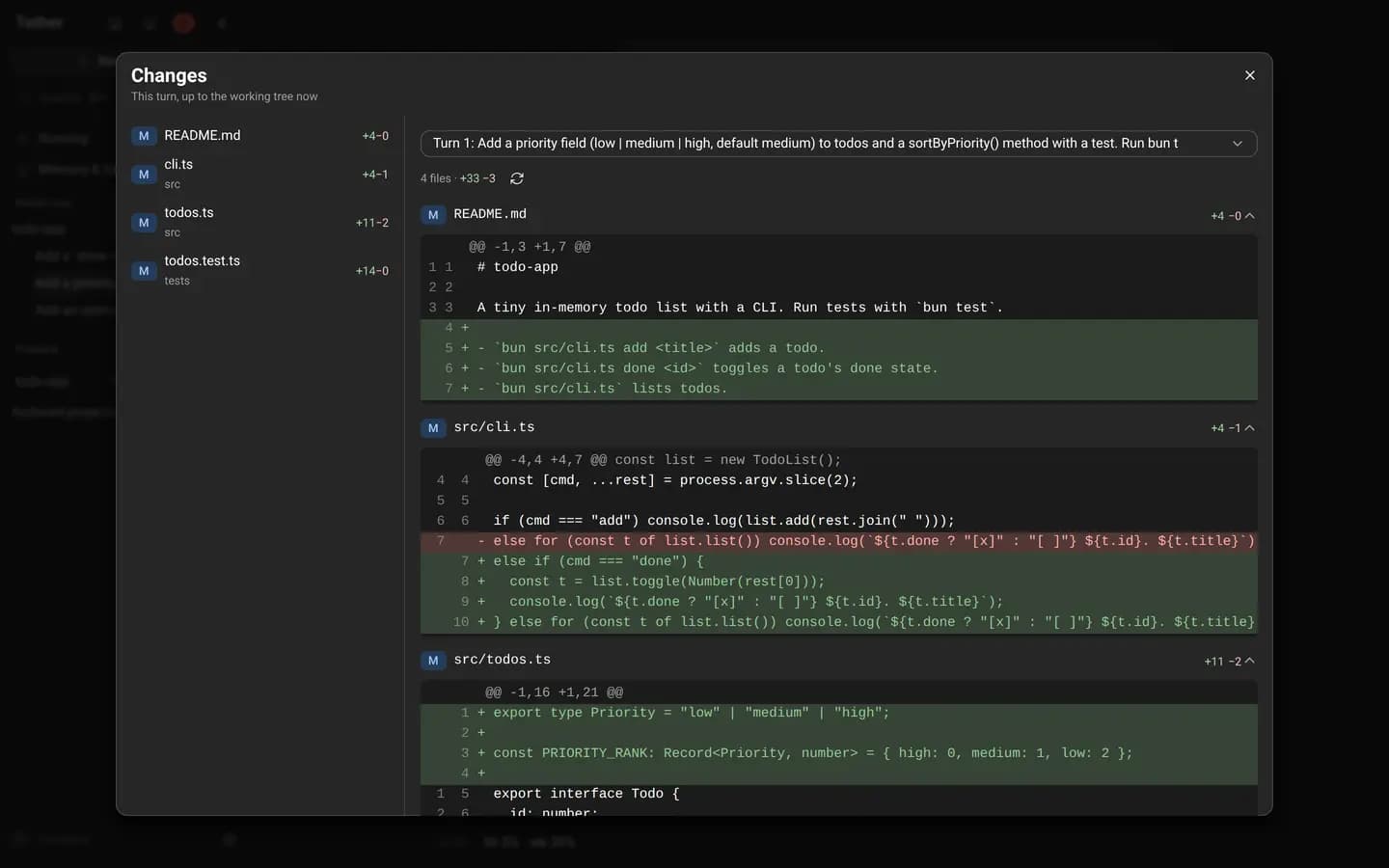Open the Turn 1 selector dropdown
Viewport: 1389px width, 868px height.
pyautogui.click(x=838, y=144)
